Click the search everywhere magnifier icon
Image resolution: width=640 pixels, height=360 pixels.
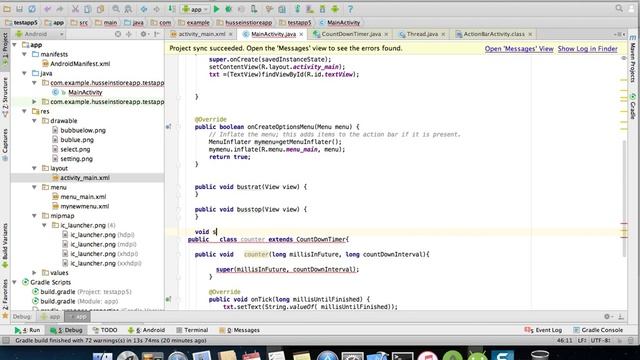pyautogui.click(x=619, y=8)
